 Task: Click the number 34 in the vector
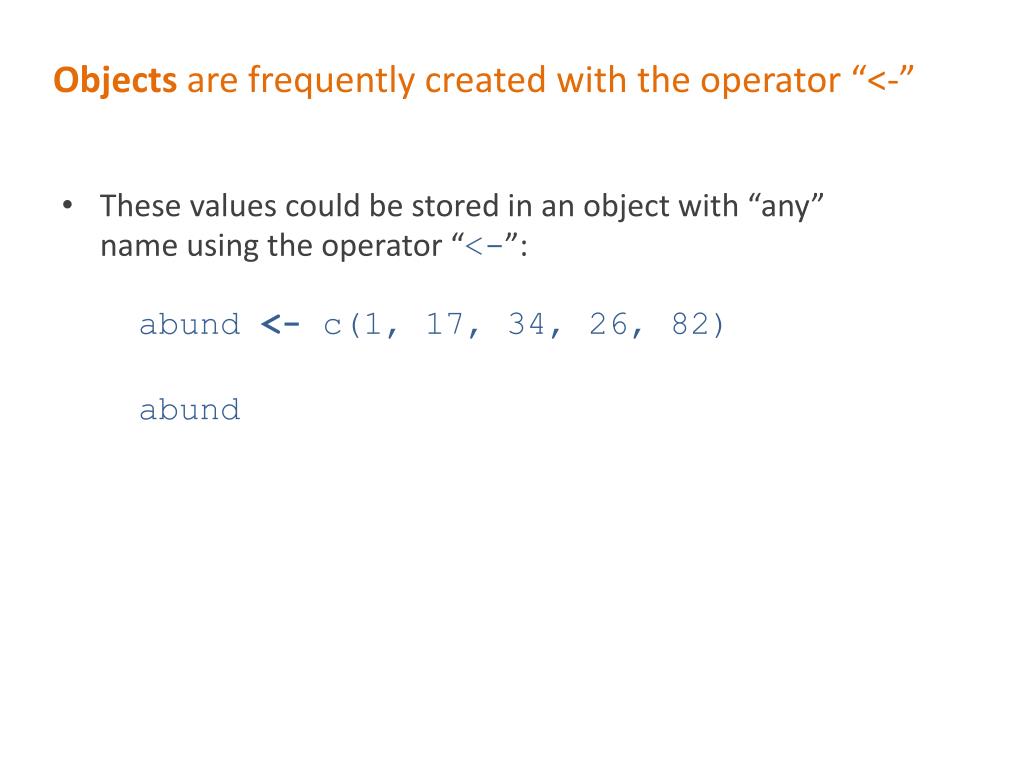click(x=526, y=324)
